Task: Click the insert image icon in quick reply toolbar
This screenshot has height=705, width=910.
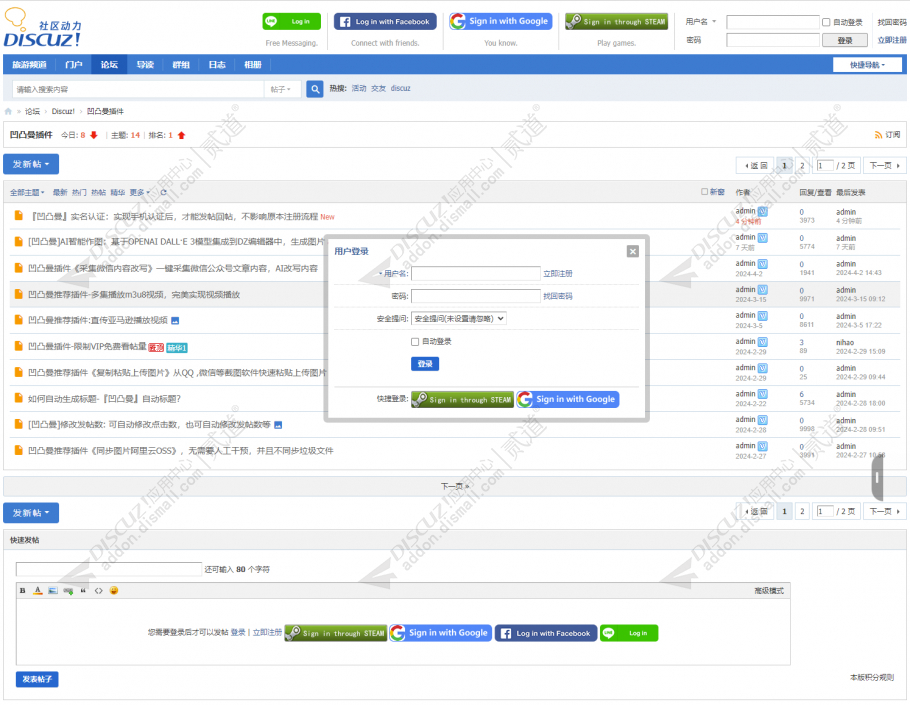Action: [55, 590]
